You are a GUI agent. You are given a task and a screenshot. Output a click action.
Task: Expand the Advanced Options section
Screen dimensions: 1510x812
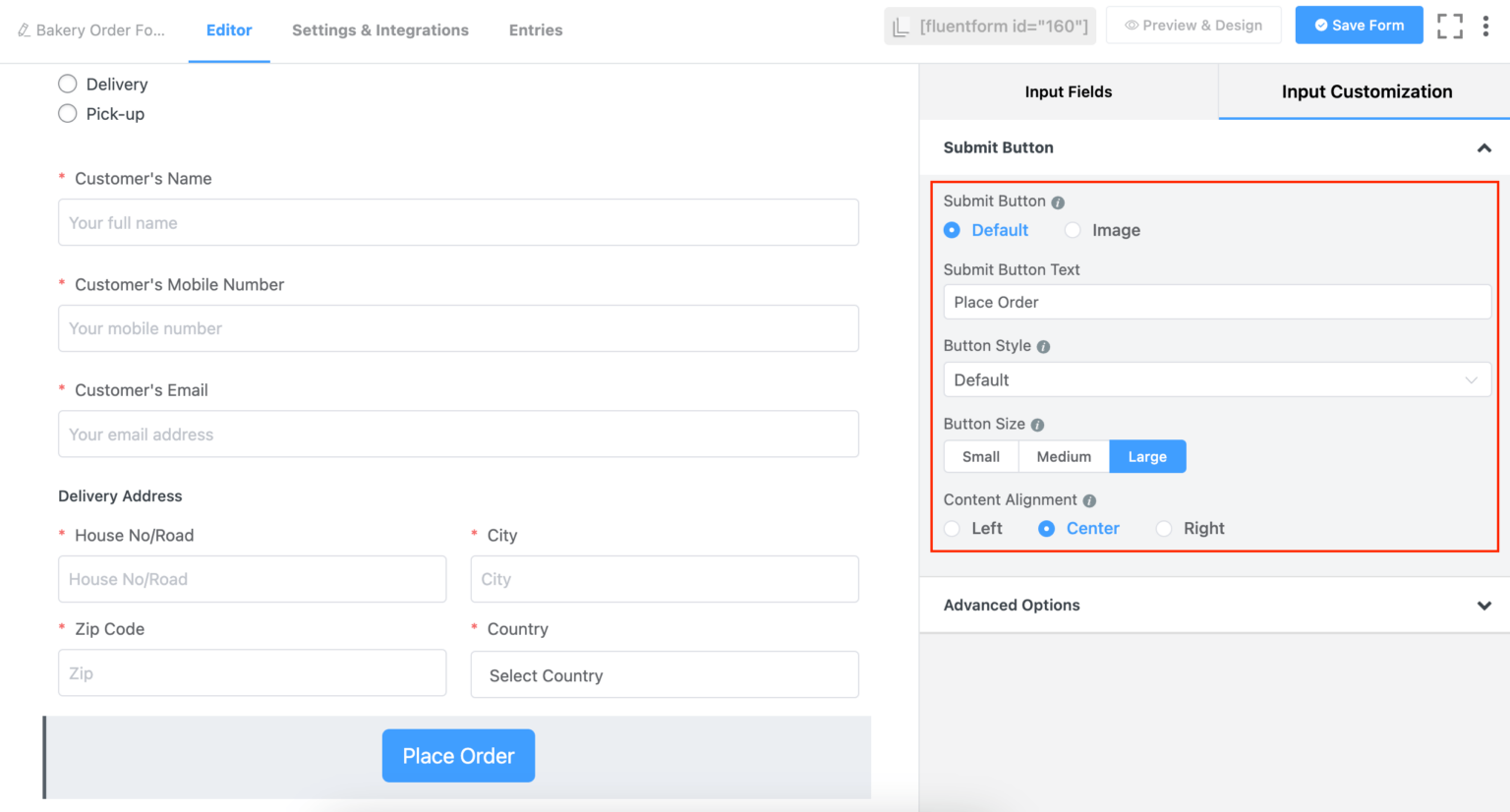[1483, 606]
